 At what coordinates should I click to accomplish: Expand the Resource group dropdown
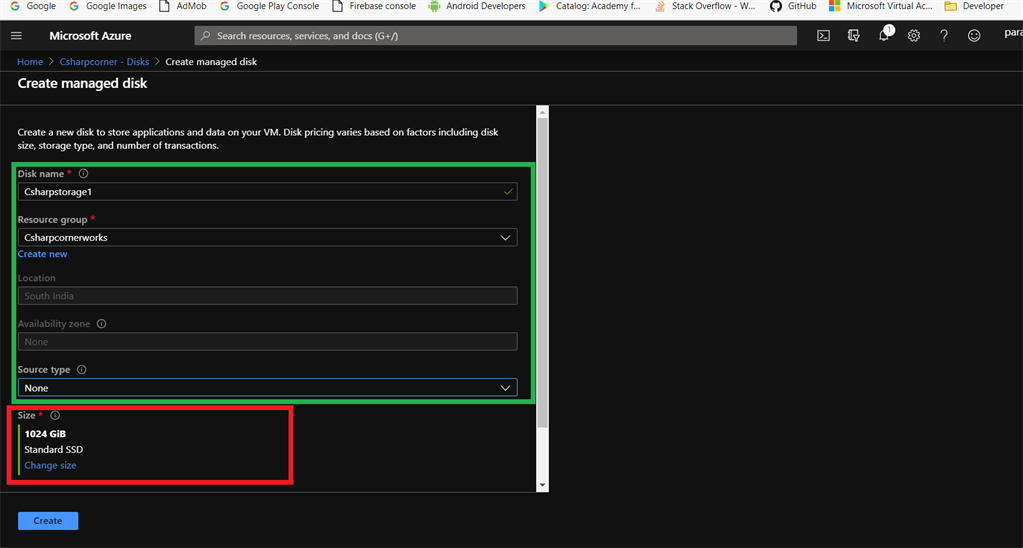267,237
